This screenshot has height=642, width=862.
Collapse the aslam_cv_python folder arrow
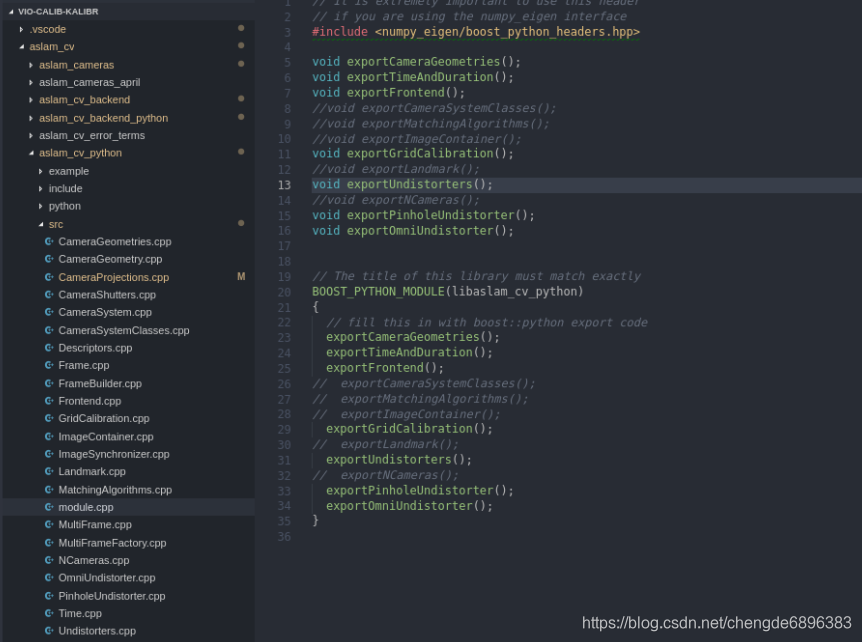31,153
